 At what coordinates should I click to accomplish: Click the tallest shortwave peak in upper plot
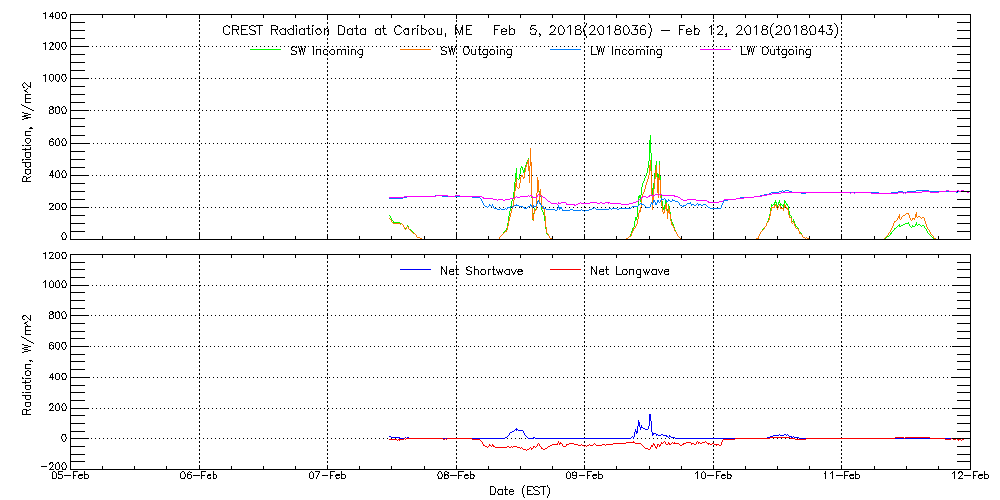click(x=651, y=137)
